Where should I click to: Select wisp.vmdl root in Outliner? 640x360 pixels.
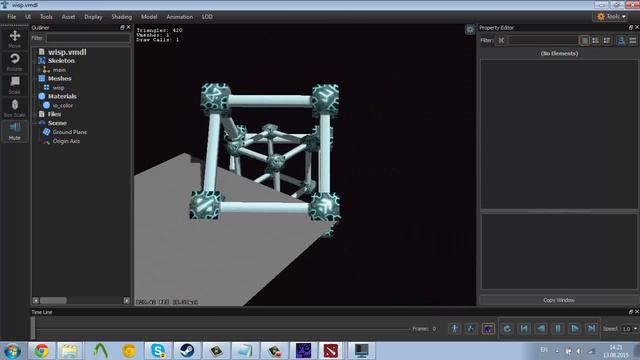click(67, 52)
